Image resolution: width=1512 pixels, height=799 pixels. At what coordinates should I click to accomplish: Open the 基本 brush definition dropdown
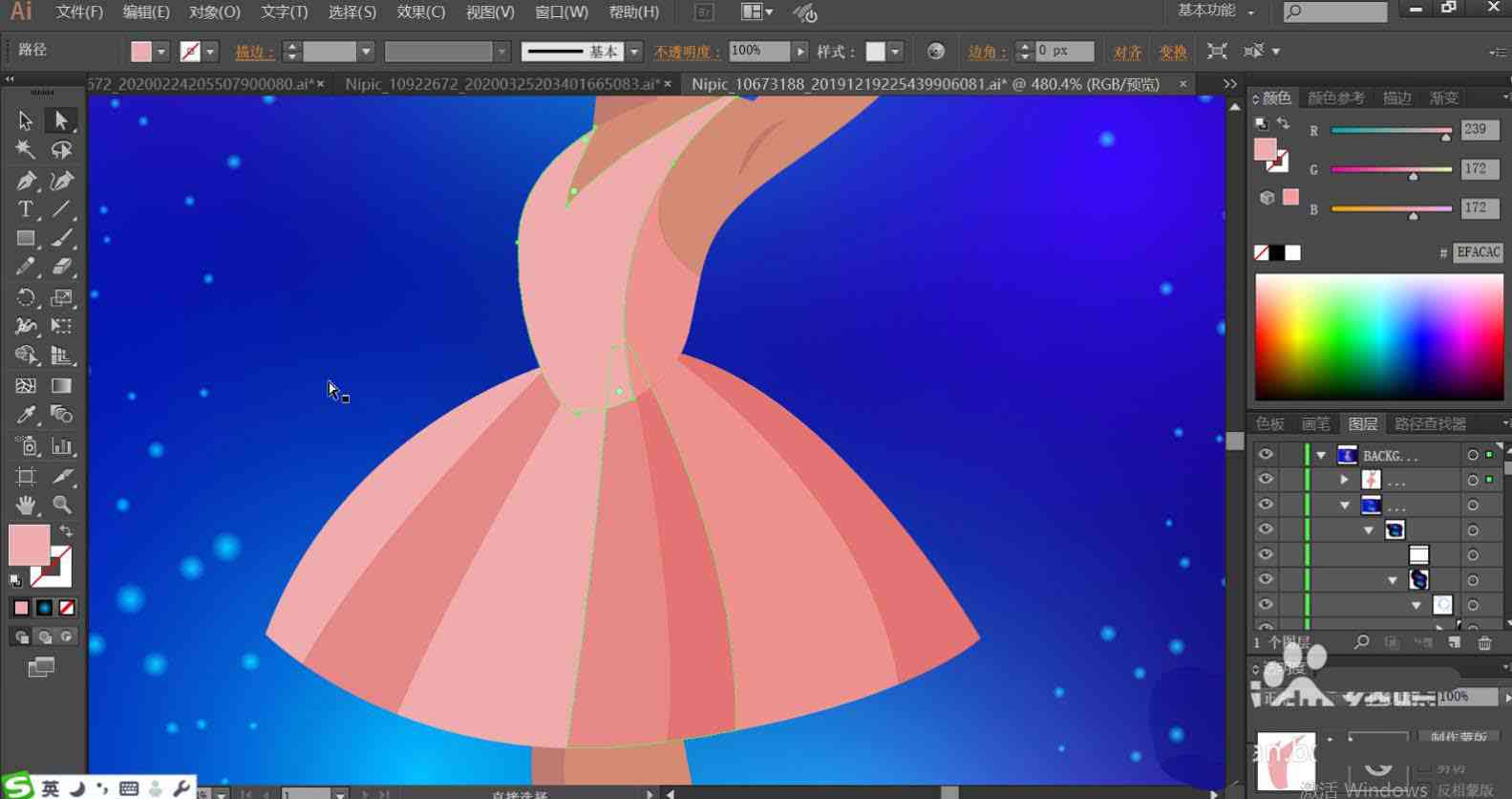635,52
